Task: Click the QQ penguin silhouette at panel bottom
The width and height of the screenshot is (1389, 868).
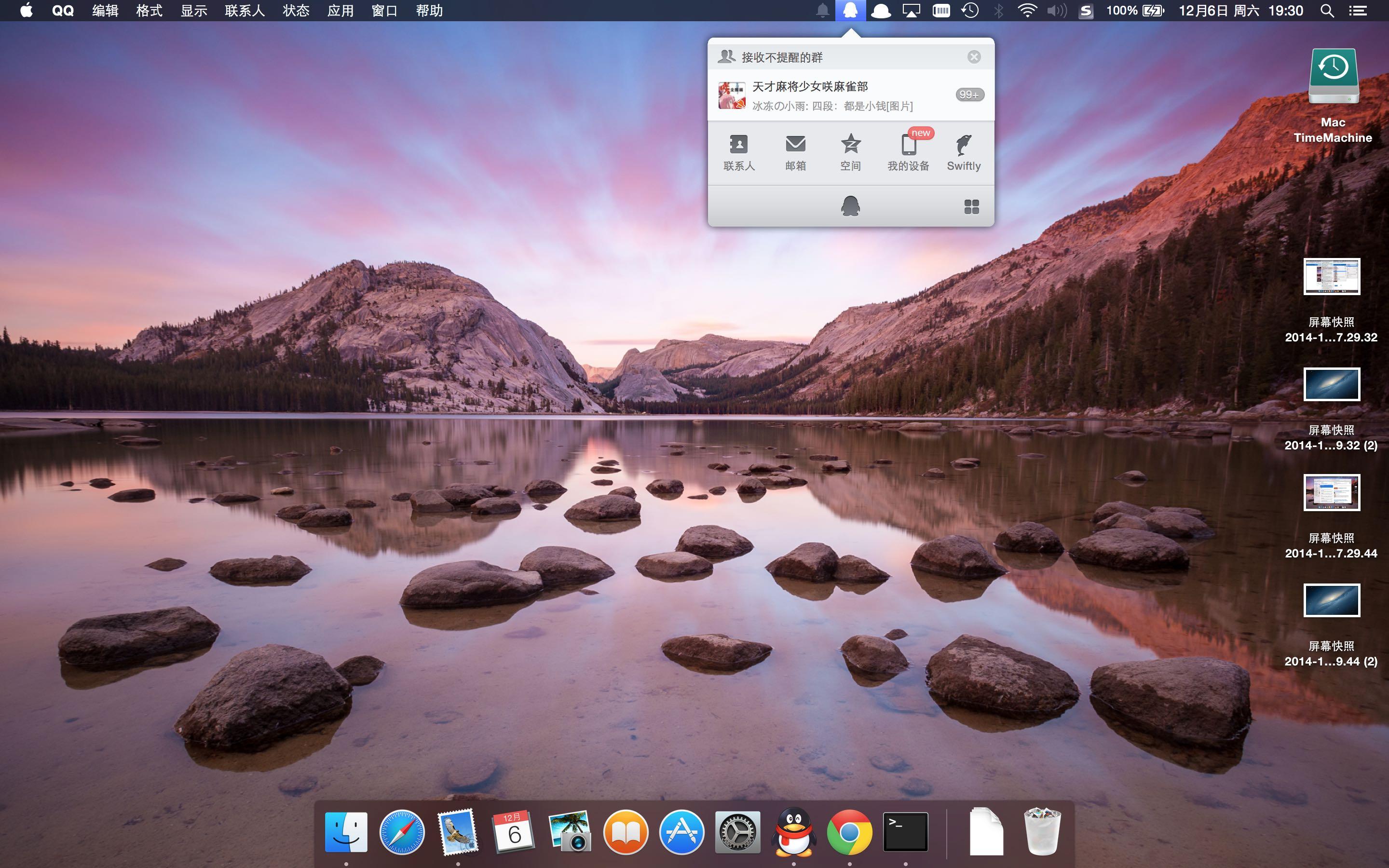Action: [851, 205]
